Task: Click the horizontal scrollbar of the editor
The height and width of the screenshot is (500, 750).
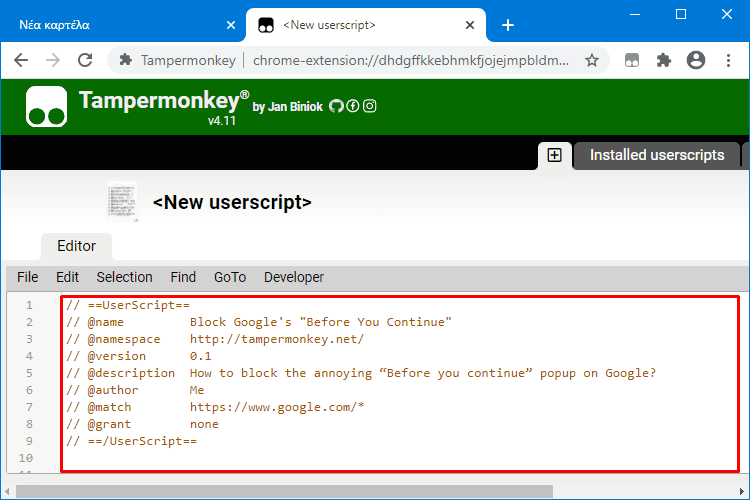Action: click(x=284, y=491)
